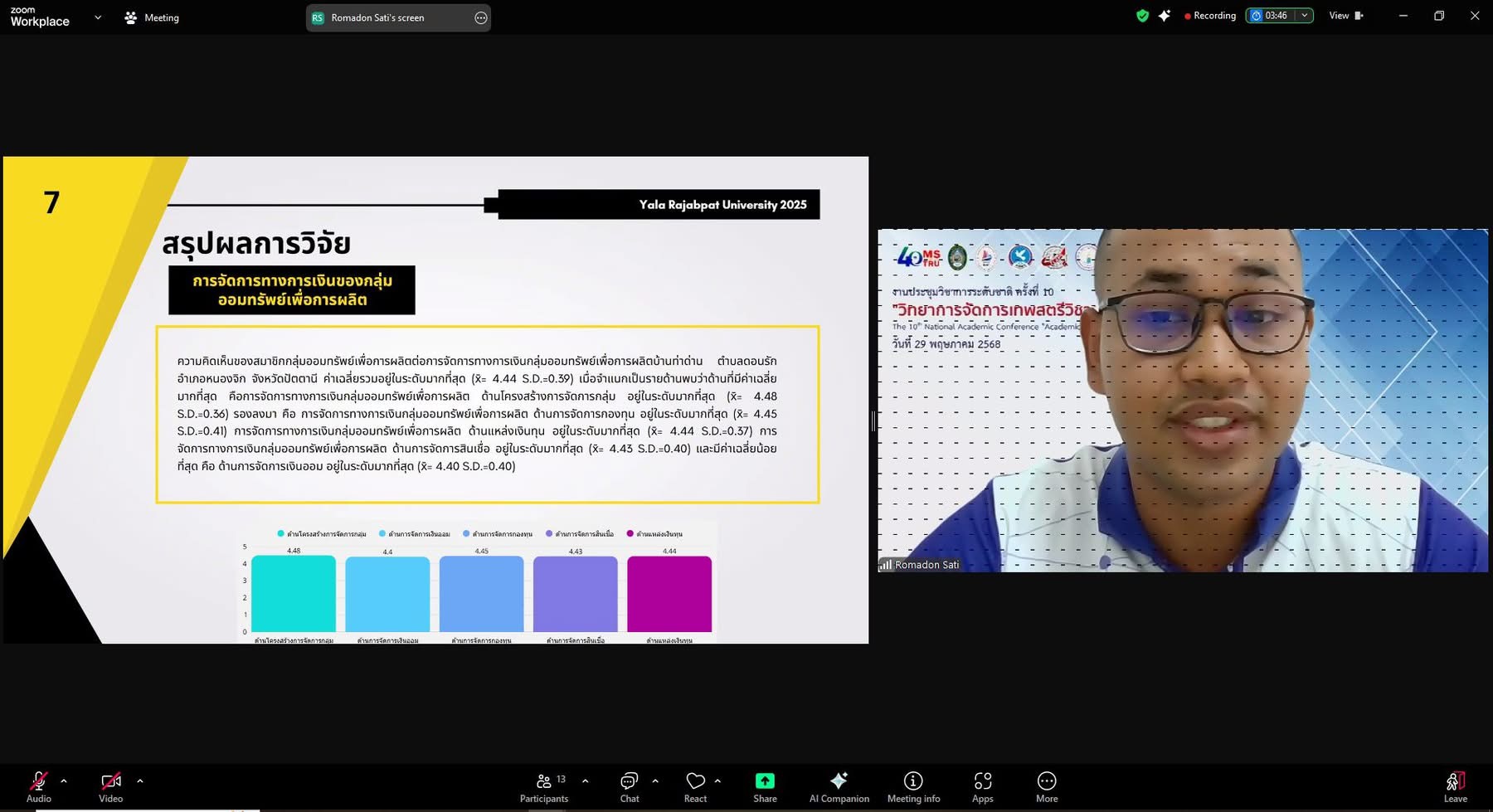Leave the meeting
The image size is (1493, 812).
(1455, 786)
